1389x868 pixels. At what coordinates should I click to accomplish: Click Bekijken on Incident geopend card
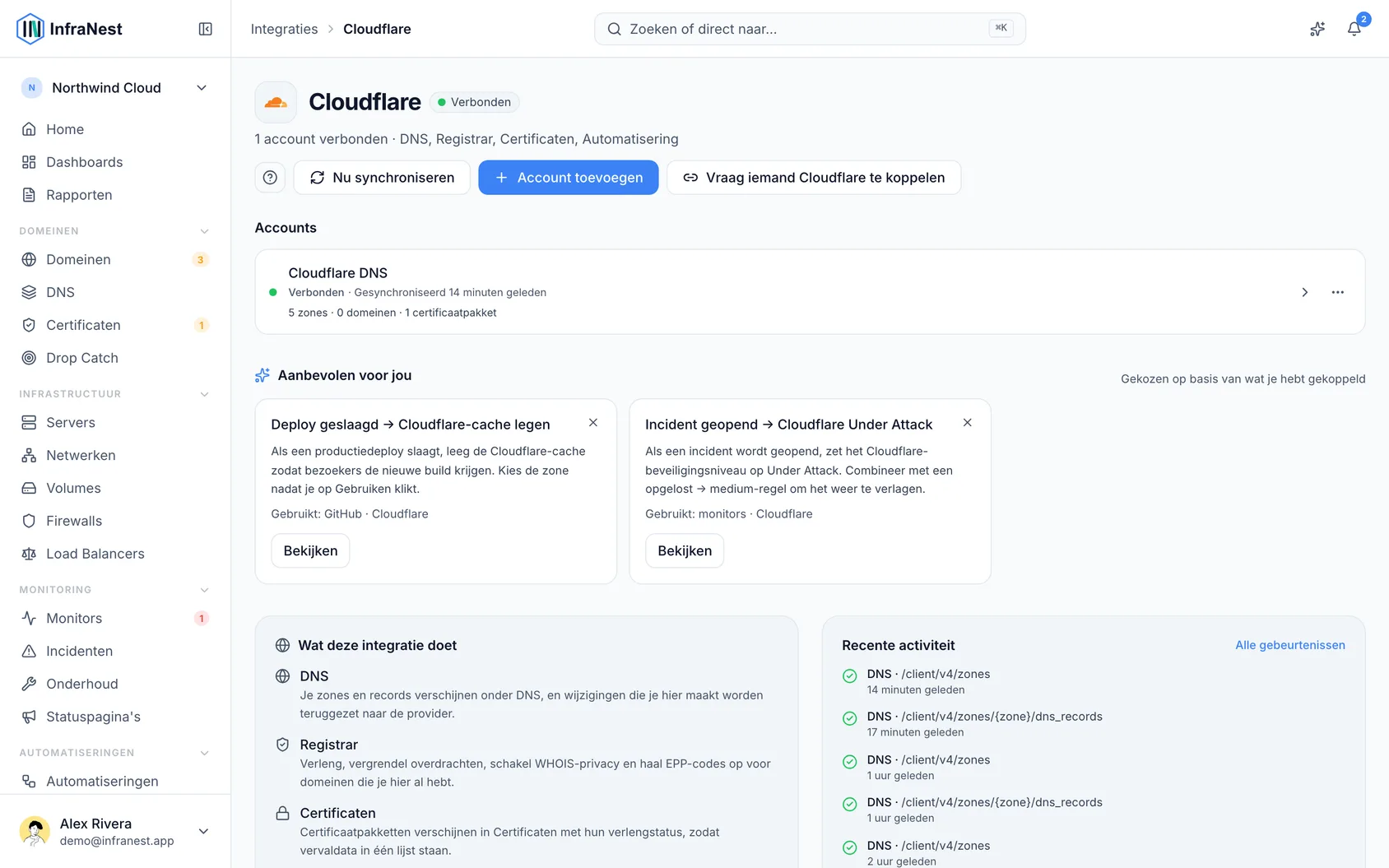pos(685,550)
